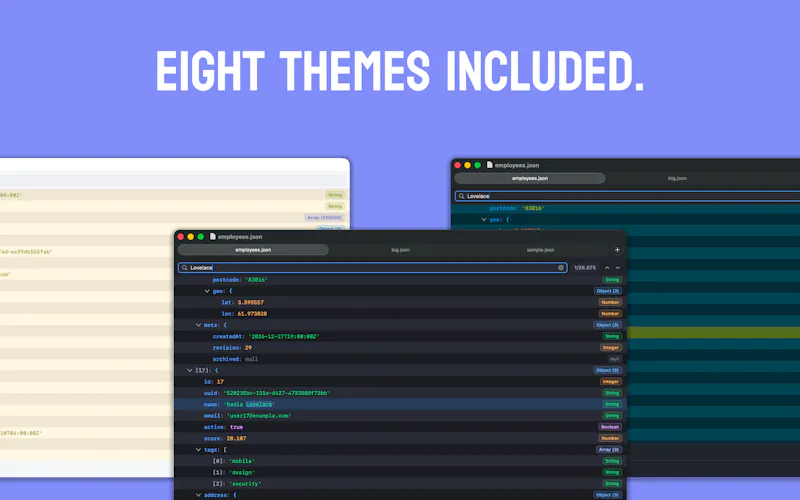
Task: Select the active true row
Action: 400,427
